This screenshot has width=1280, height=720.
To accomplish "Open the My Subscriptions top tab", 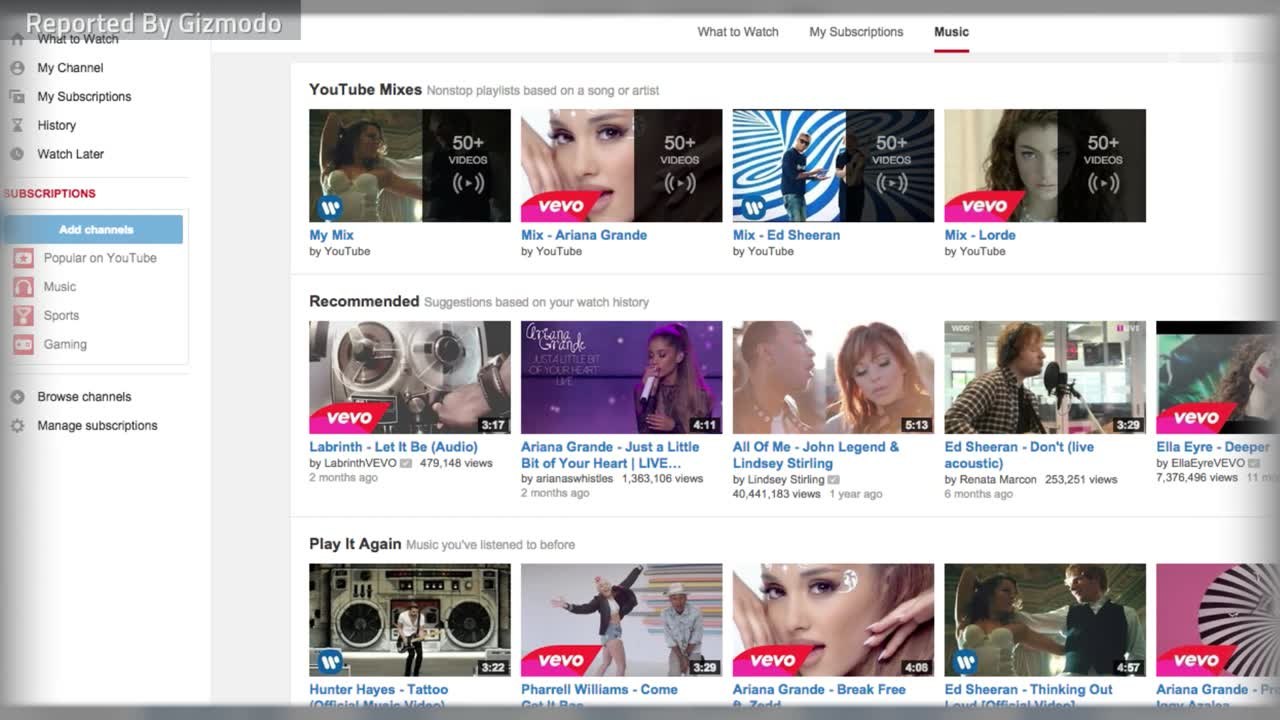I will coord(856,32).
